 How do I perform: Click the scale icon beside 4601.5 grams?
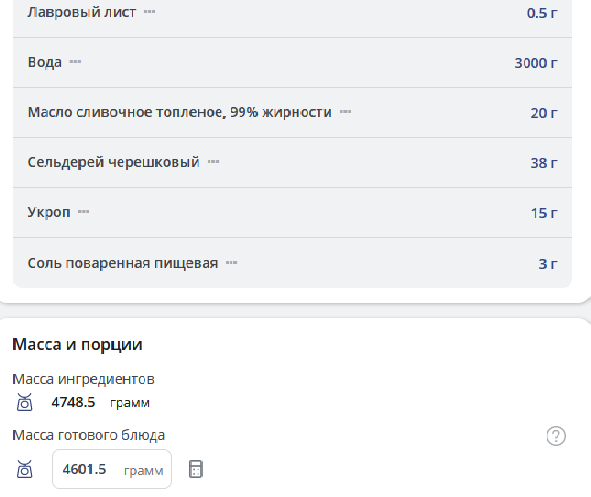click(x=24, y=469)
